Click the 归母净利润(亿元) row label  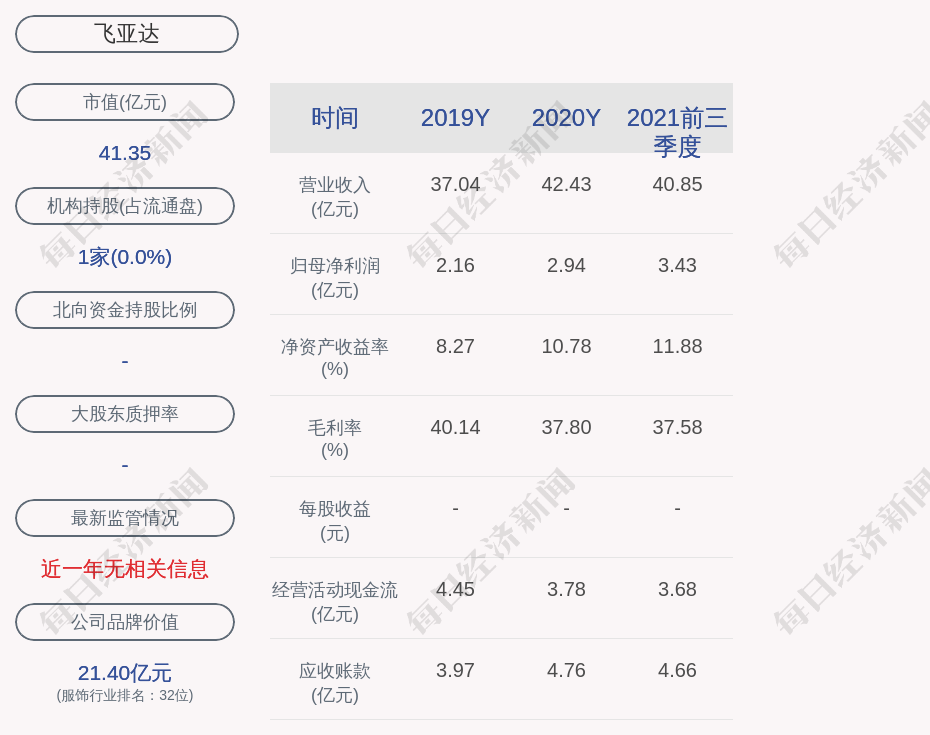click(335, 278)
